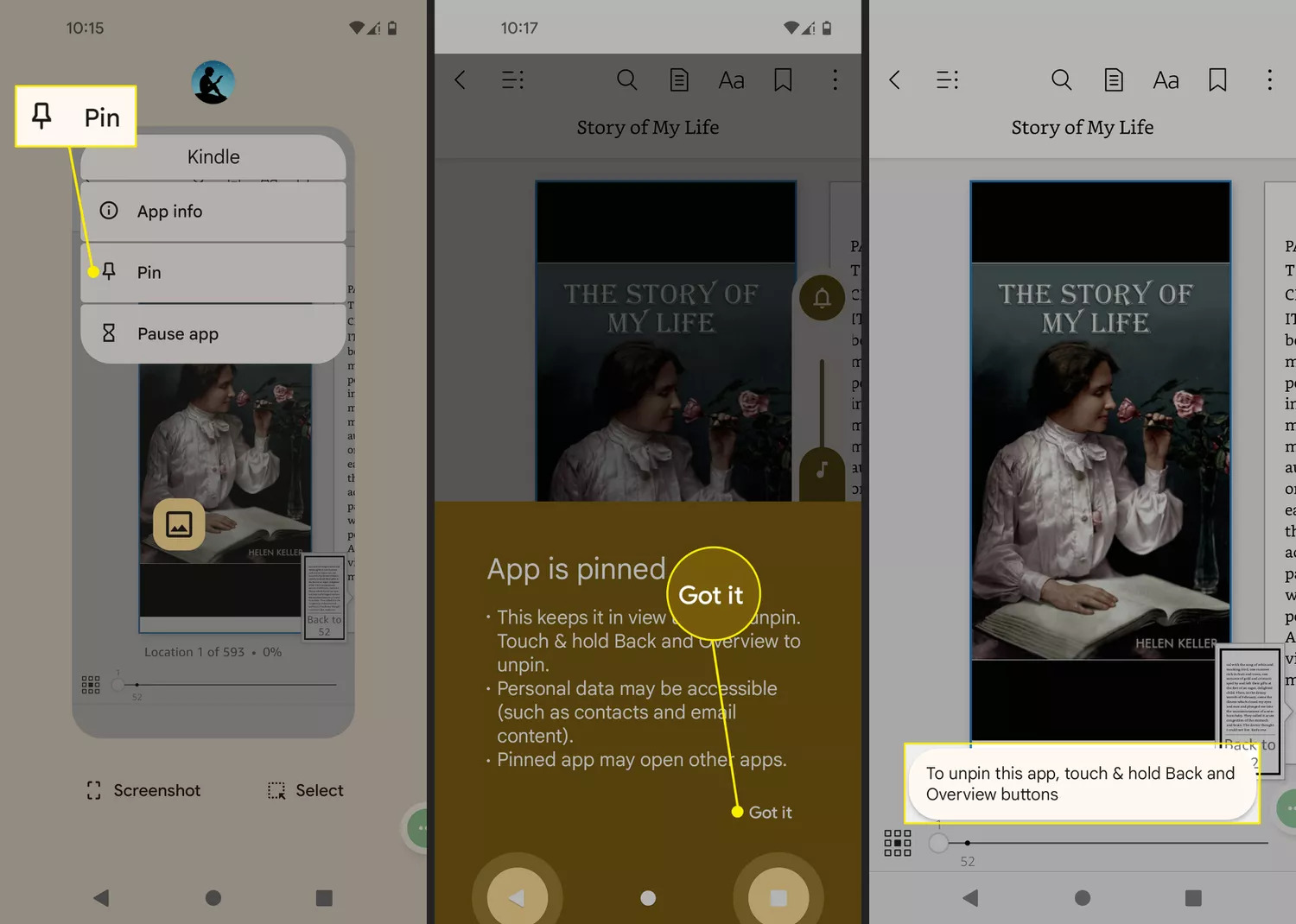
Task: Tap home dot in middle screen
Action: tap(648, 898)
